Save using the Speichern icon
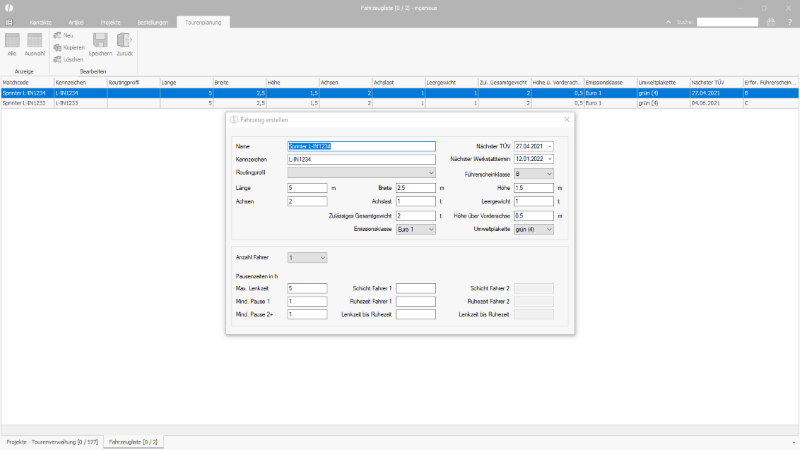Screen dimensions: 800x450 100,40
